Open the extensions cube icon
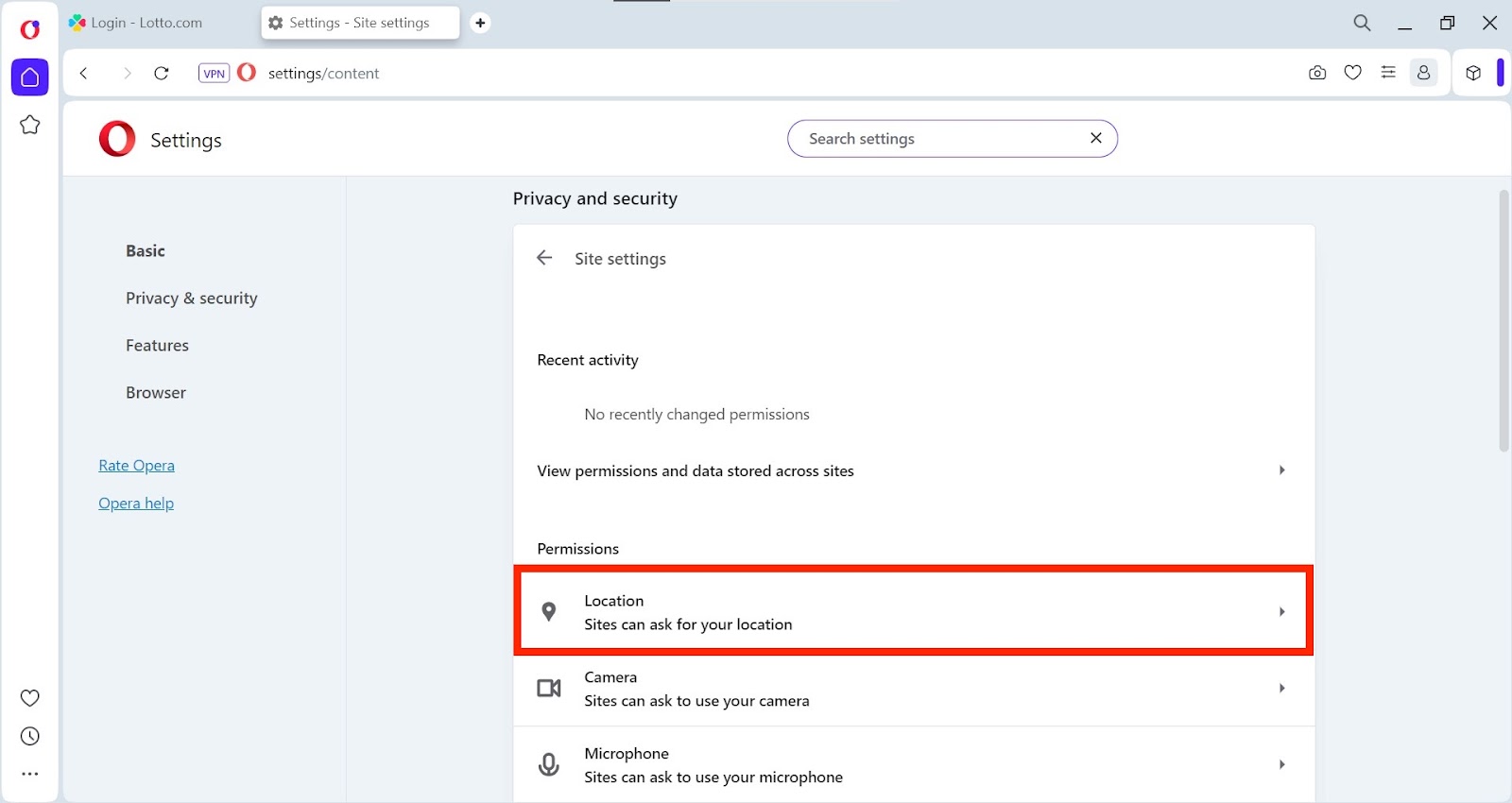1512x803 pixels. point(1473,73)
